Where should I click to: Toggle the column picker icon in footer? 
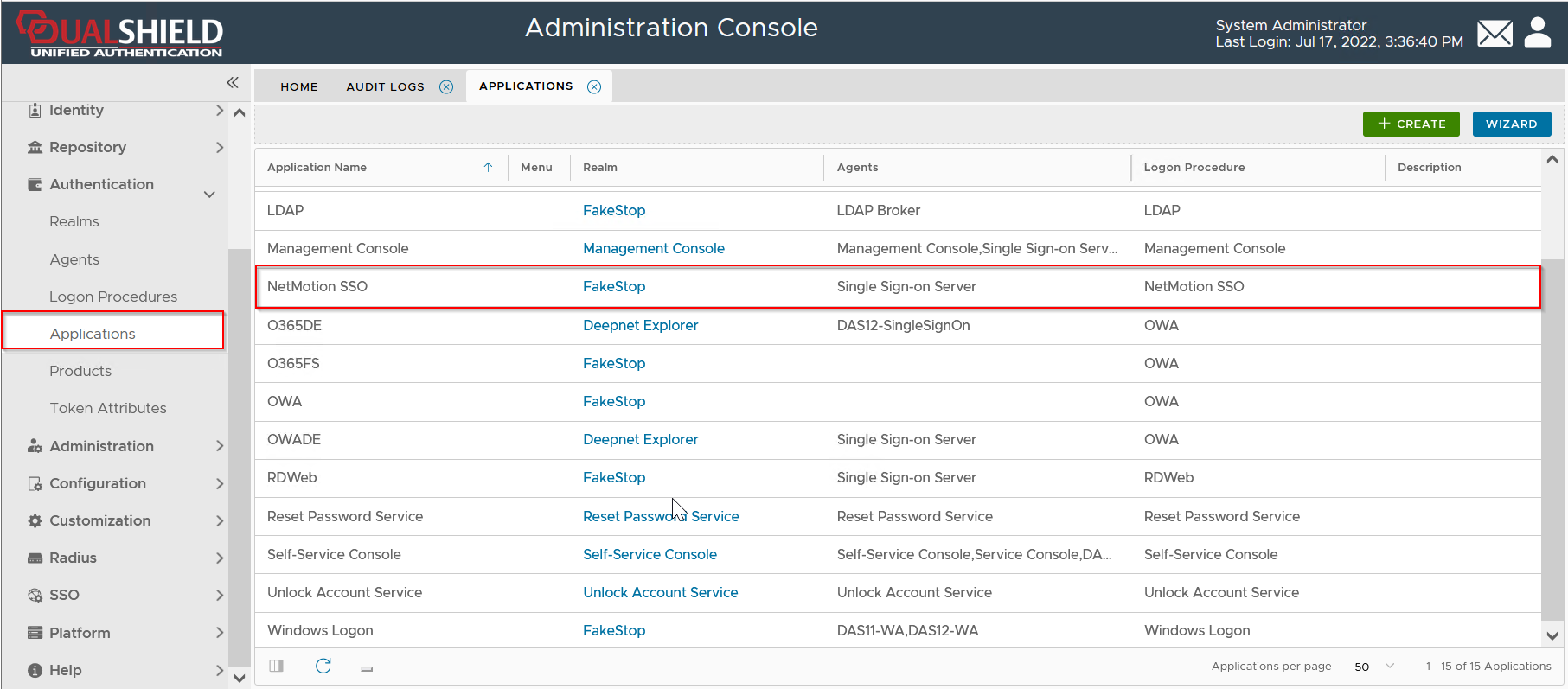(277, 666)
